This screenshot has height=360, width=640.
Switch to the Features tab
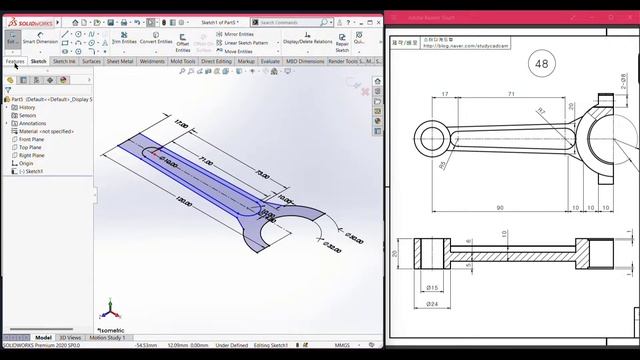pos(15,61)
